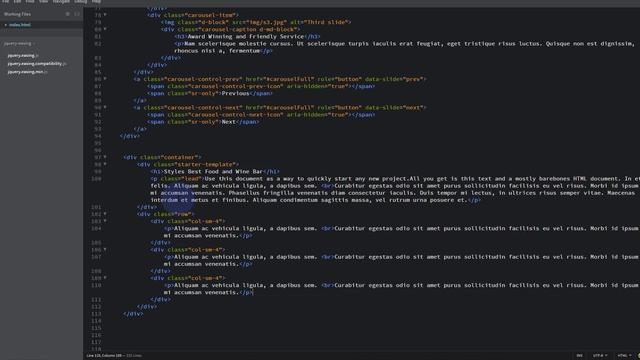The image size is (640, 360).
Task: Click line number 100 in the gutter
Action: (96, 179)
